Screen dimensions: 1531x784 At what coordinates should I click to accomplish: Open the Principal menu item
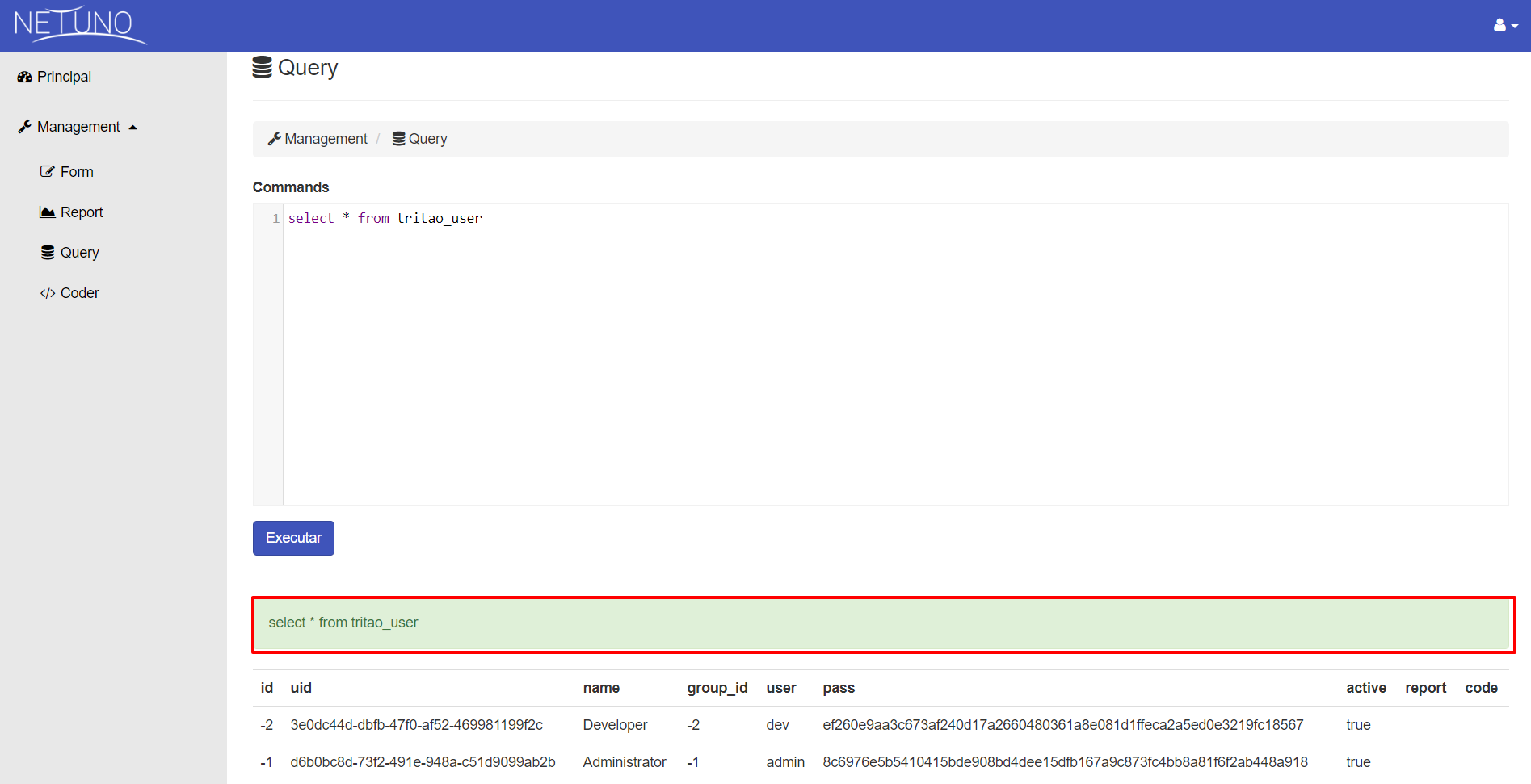(64, 77)
